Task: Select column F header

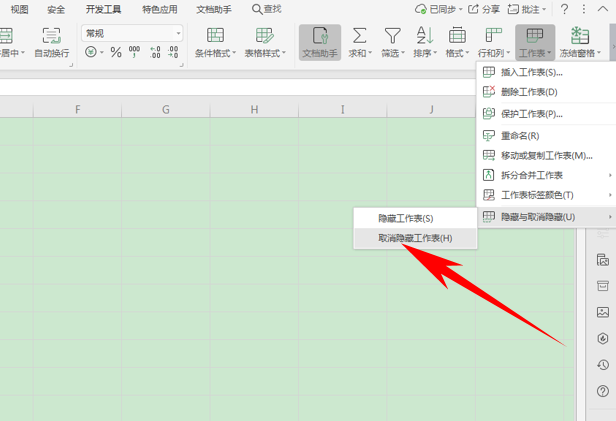Action: pyautogui.click(x=77, y=109)
